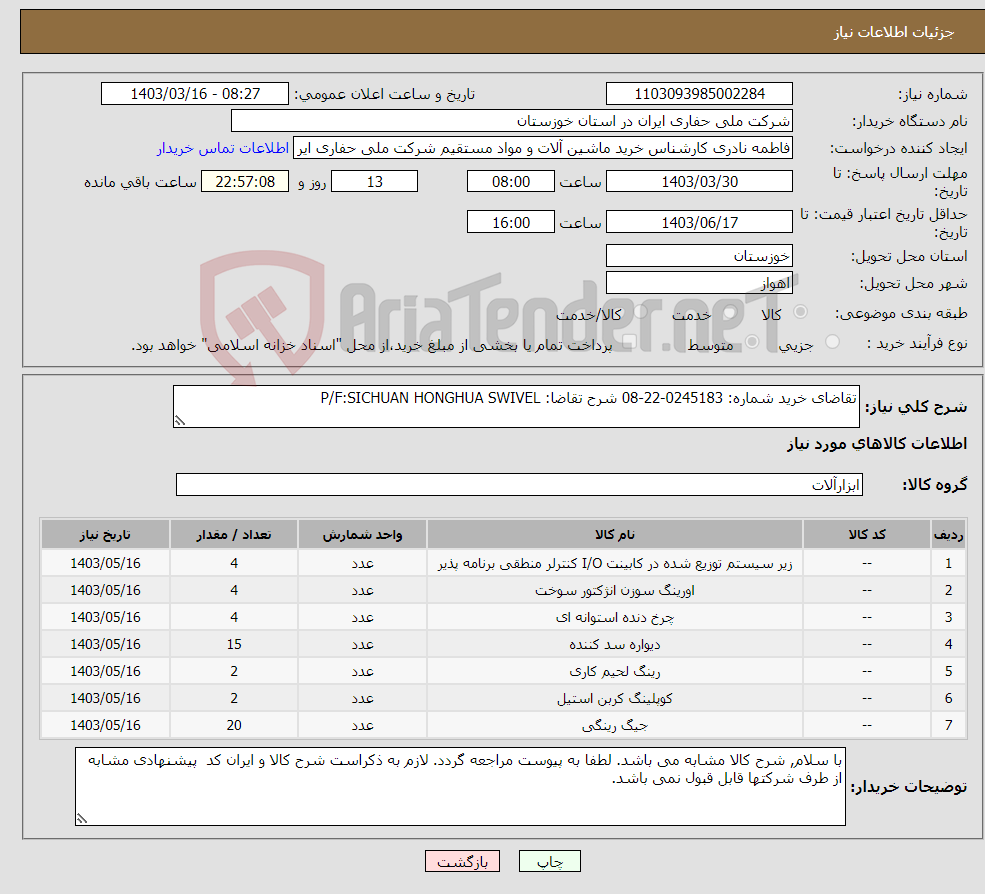Click the resize handle of buyer notes
Image resolution: width=985 pixels, height=894 pixels.
tap(82, 819)
